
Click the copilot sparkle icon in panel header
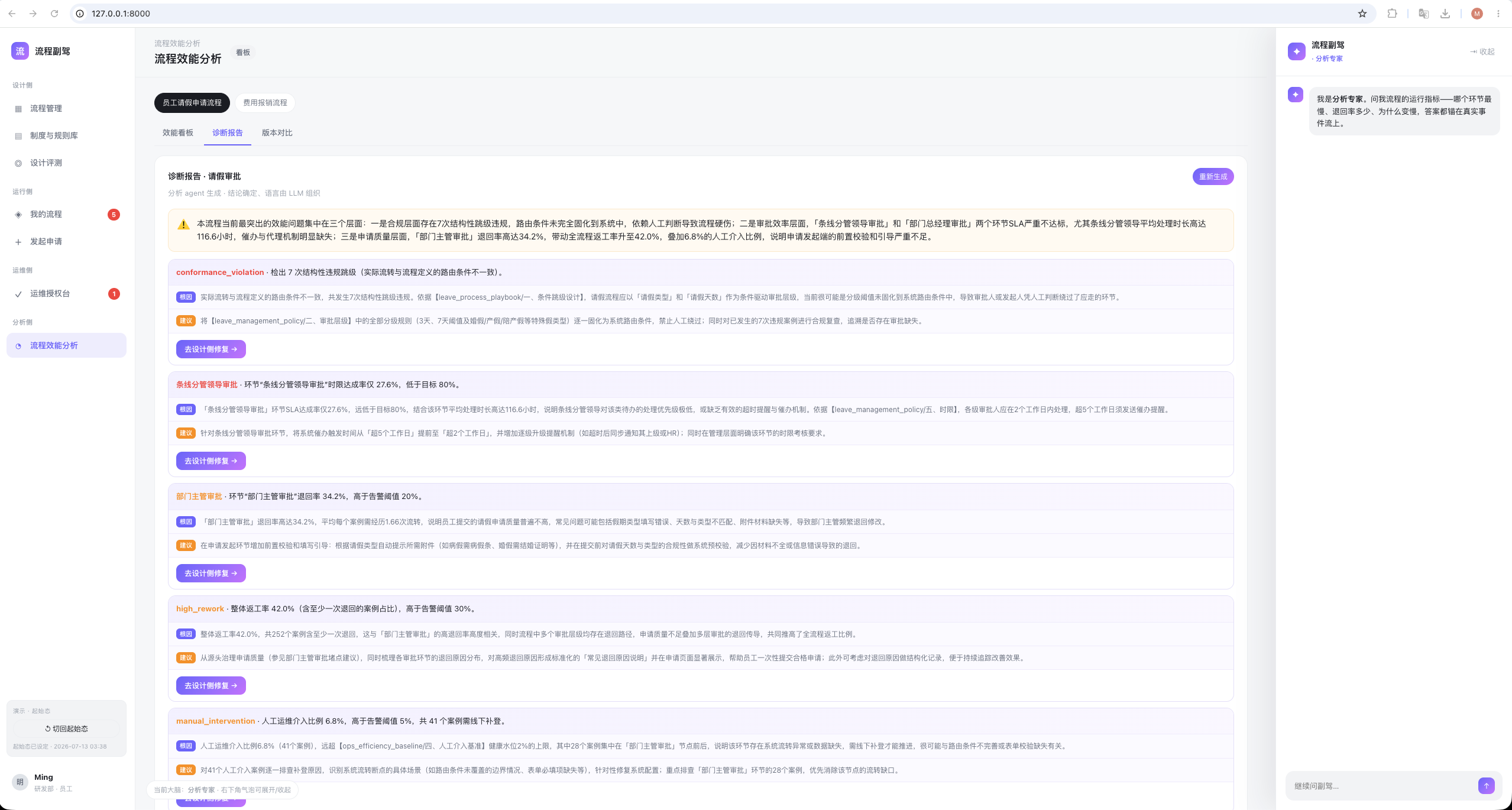(x=1297, y=51)
